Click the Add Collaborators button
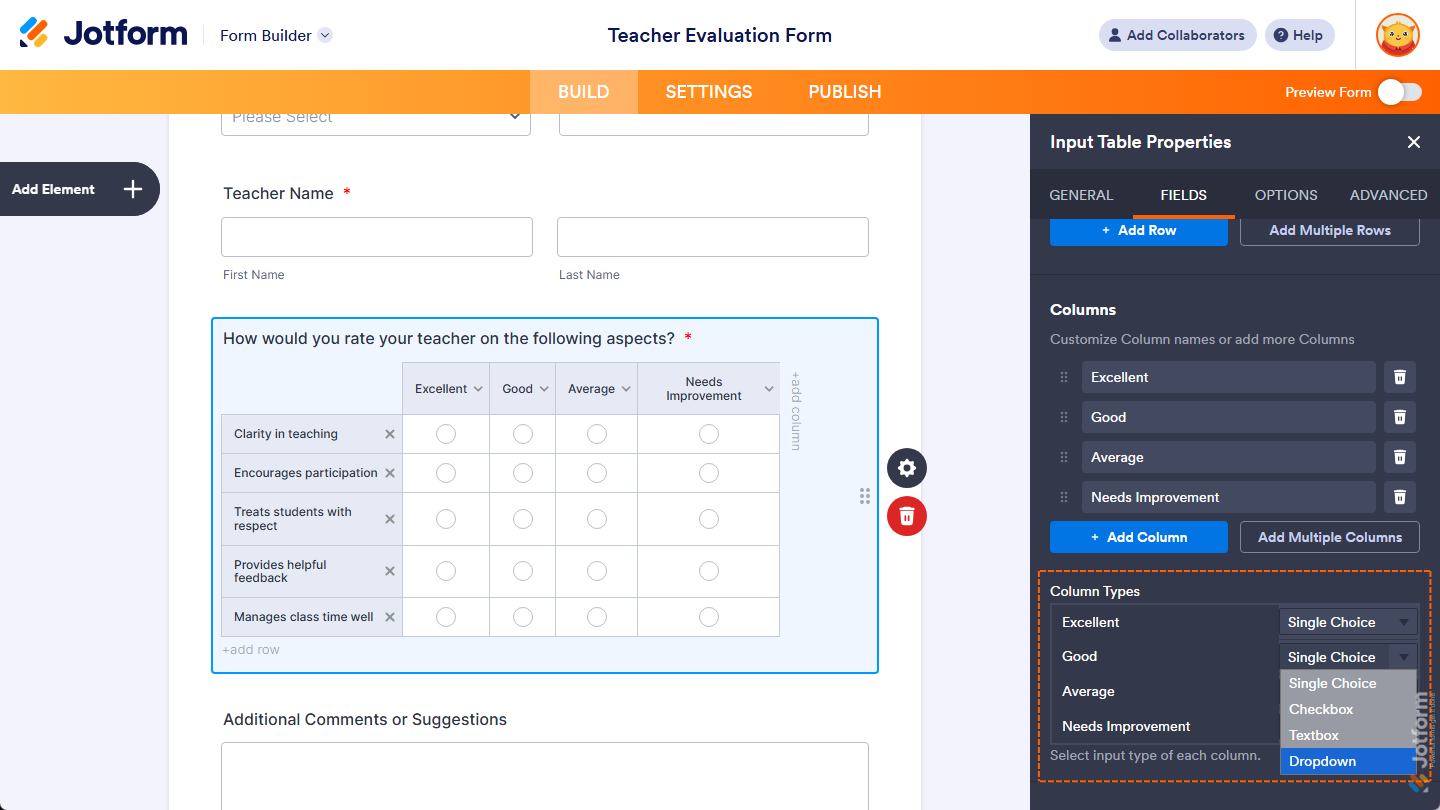This screenshot has width=1440, height=810. 1178,35
